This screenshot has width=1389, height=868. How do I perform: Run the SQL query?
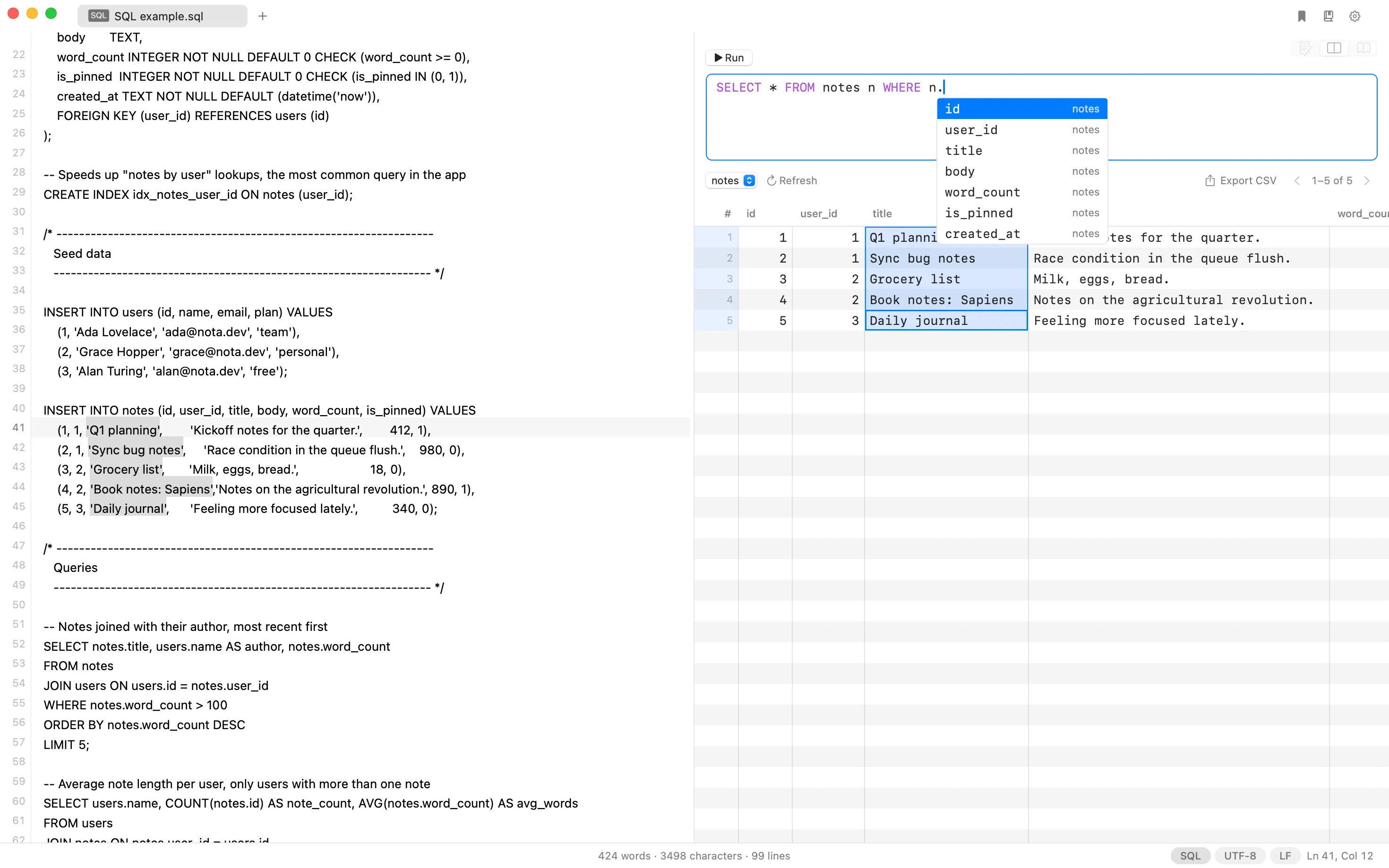click(x=729, y=58)
